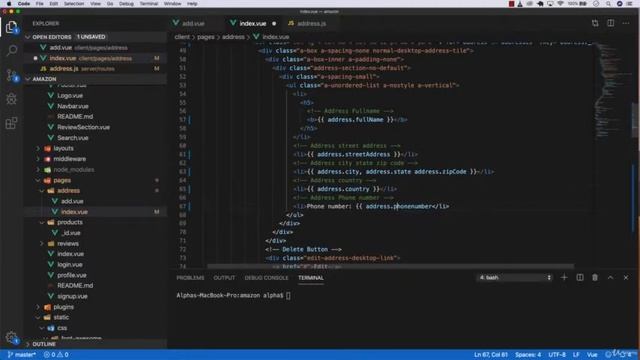Open ReviewSection.vue in the explorer
Viewport: 640px width, 360px height.
click(83, 127)
